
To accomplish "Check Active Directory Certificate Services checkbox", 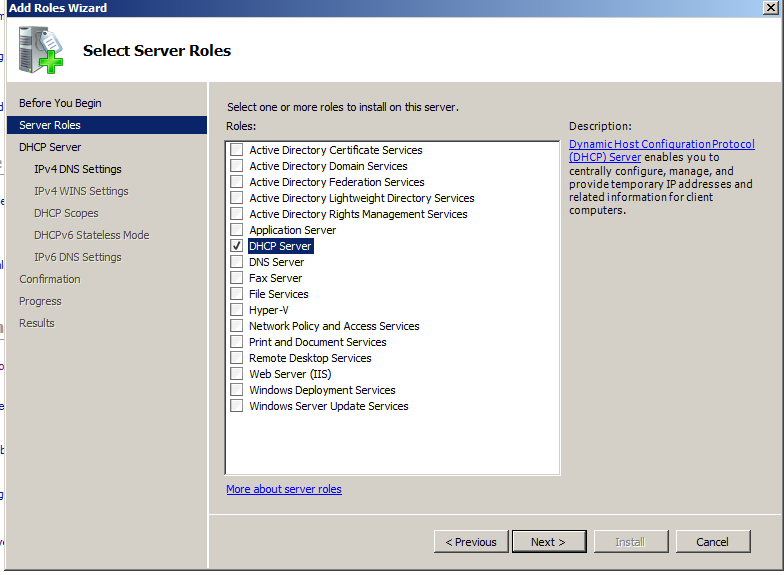I will pyautogui.click(x=236, y=150).
